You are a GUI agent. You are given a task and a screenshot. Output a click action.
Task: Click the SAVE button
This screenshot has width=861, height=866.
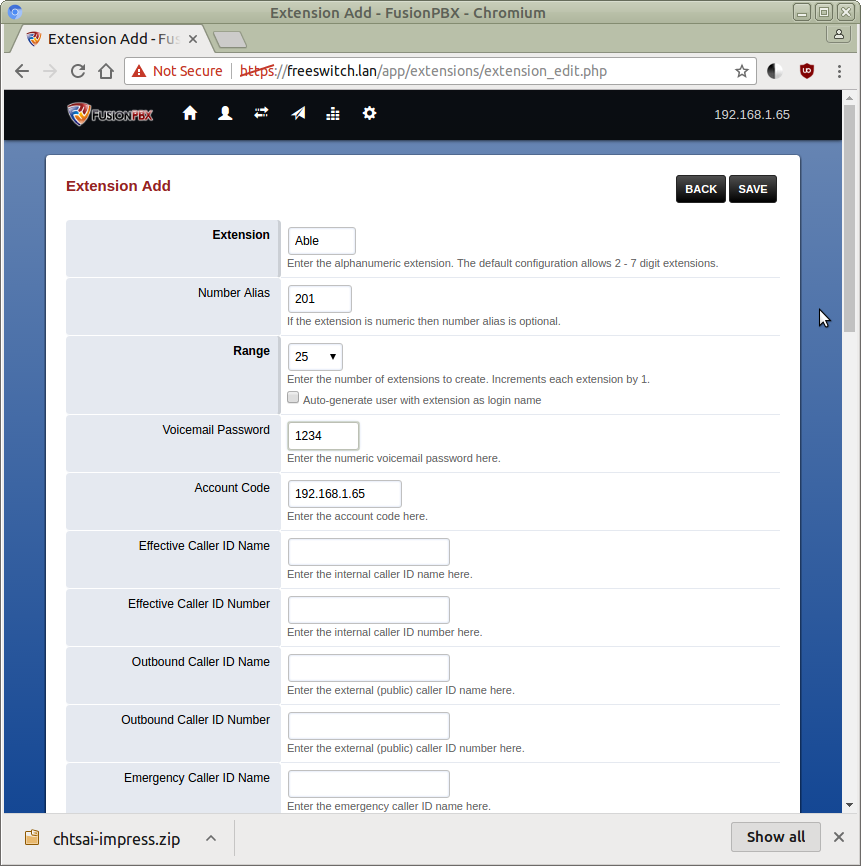click(x=752, y=189)
